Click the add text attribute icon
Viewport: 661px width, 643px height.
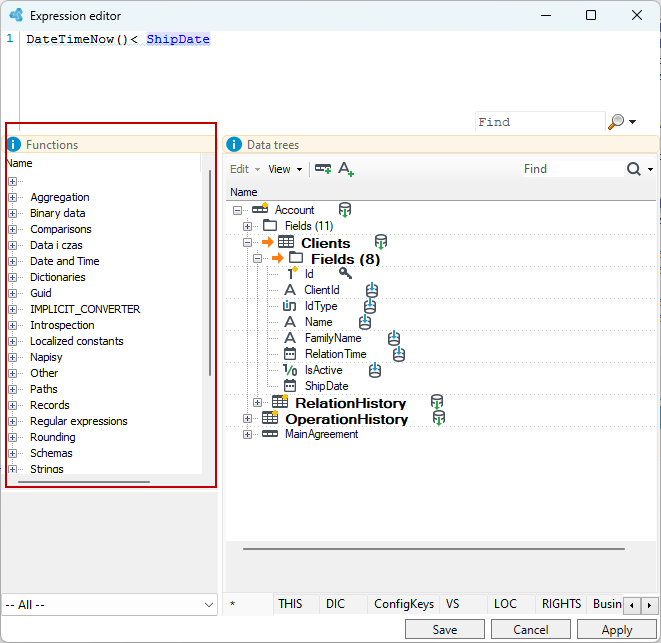[346, 169]
